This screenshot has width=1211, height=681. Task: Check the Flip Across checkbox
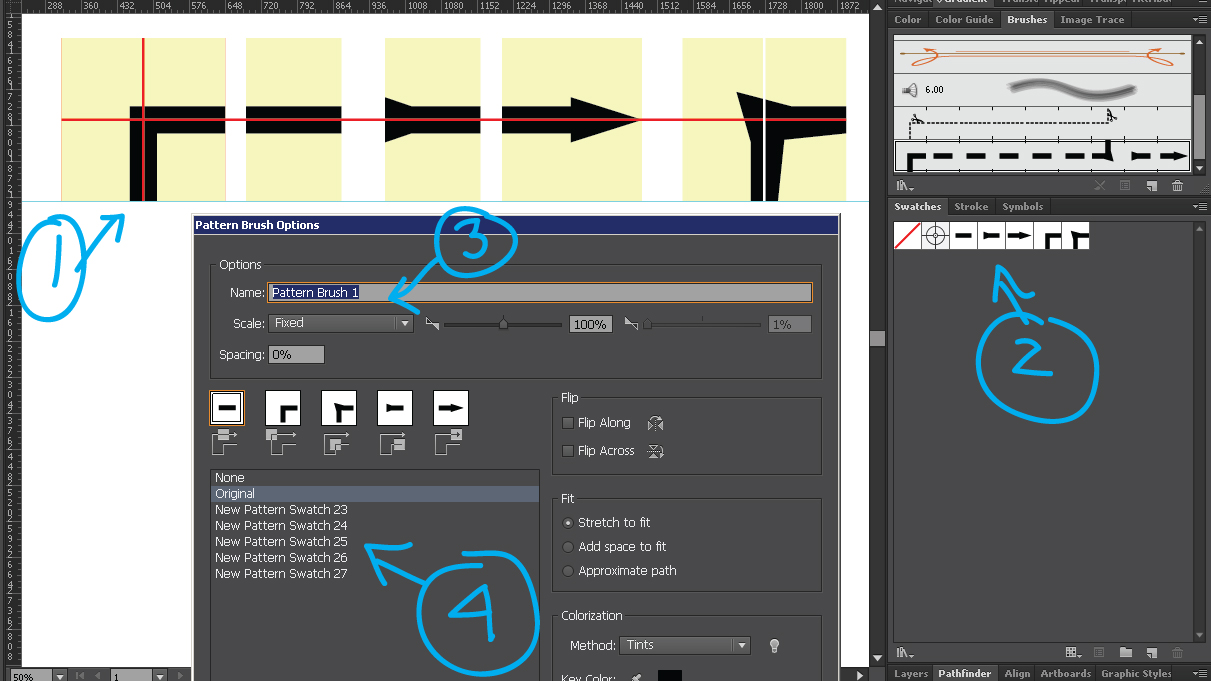568,451
